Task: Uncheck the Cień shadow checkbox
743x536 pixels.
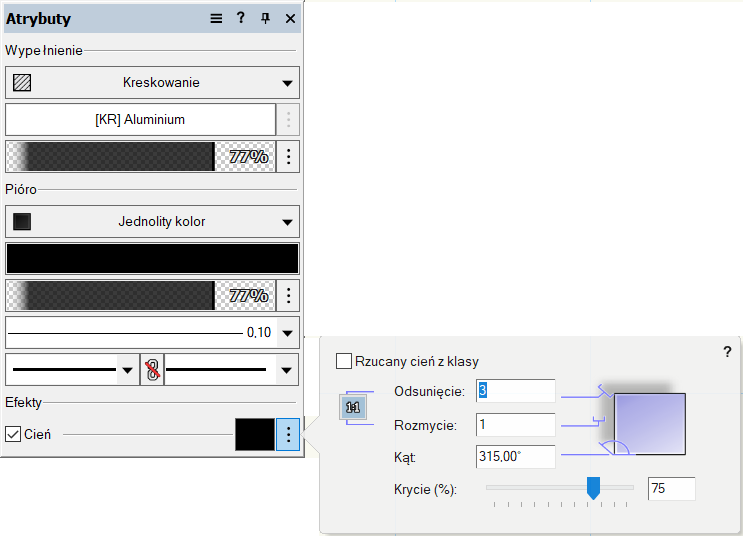Action: [x=13, y=435]
